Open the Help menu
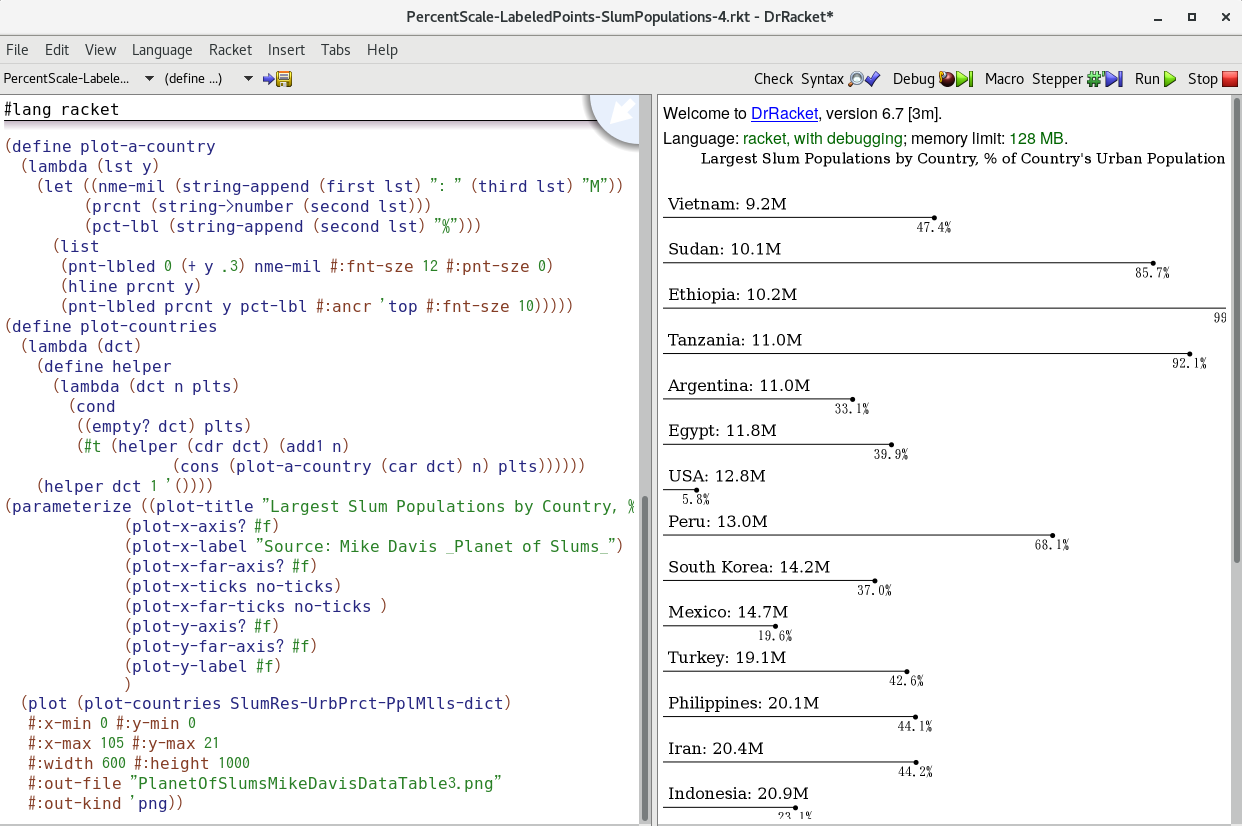Viewport: 1242px width, 826px height. [x=382, y=49]
